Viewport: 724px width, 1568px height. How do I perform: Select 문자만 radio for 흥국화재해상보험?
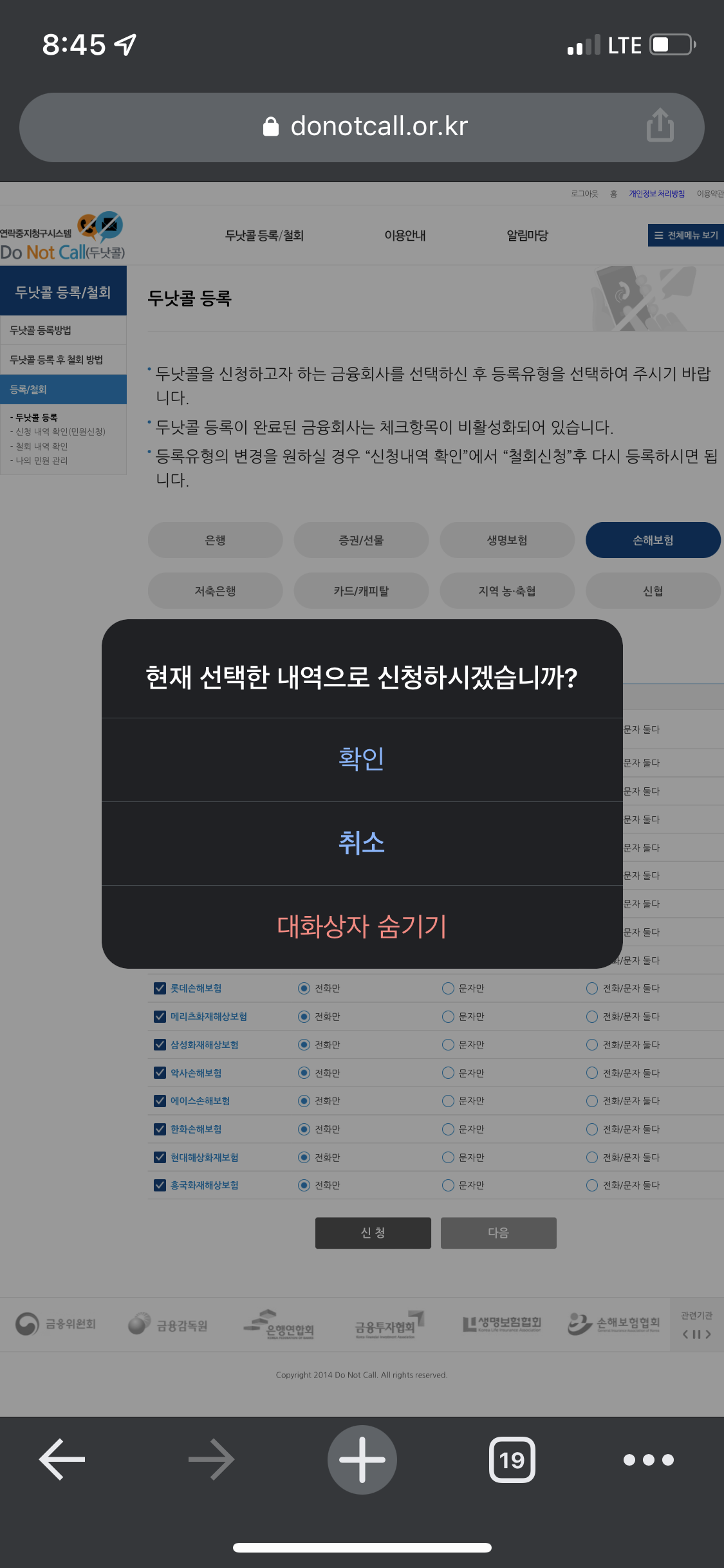pyautogui.click(x=448, y=1185)
